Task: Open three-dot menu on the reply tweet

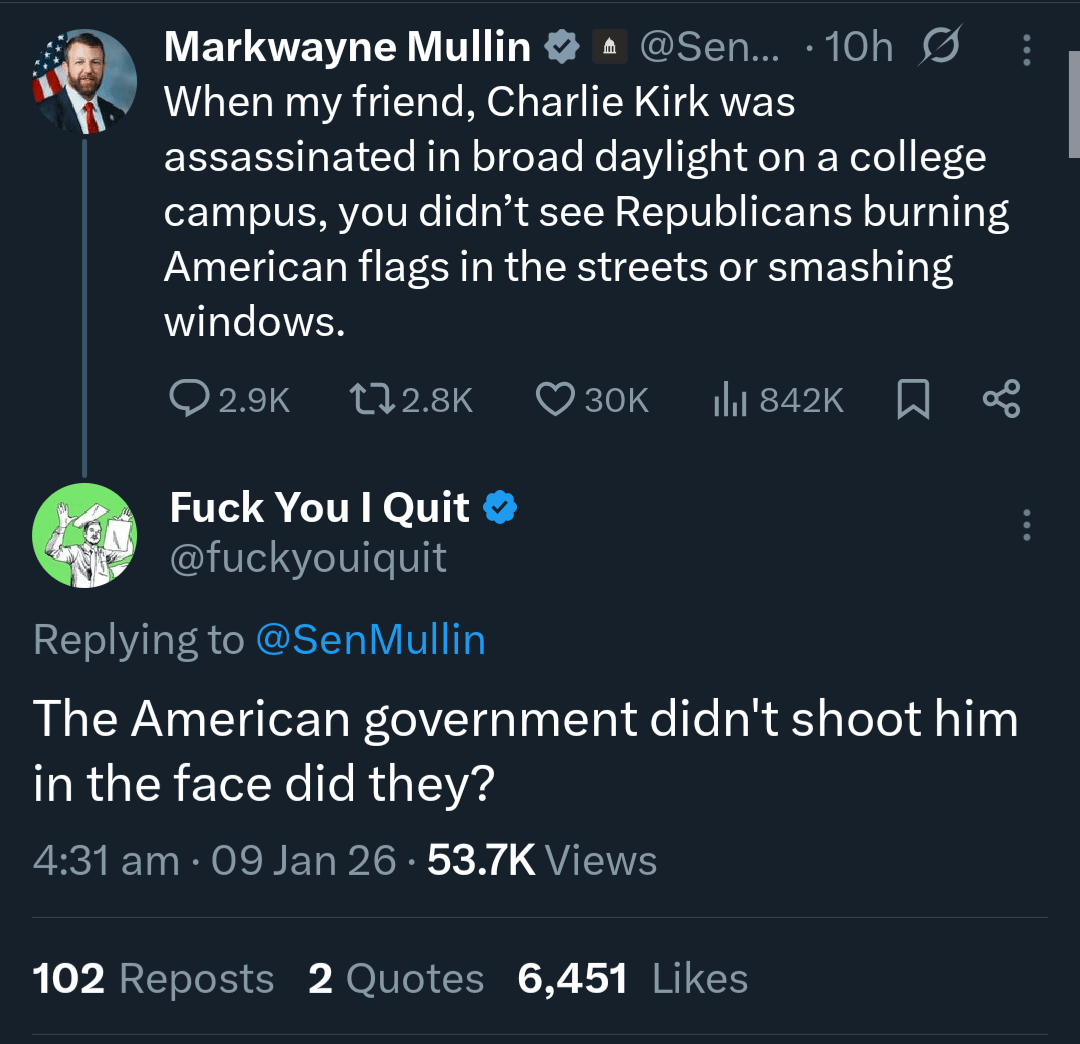Action: [x=1026, y=525]
